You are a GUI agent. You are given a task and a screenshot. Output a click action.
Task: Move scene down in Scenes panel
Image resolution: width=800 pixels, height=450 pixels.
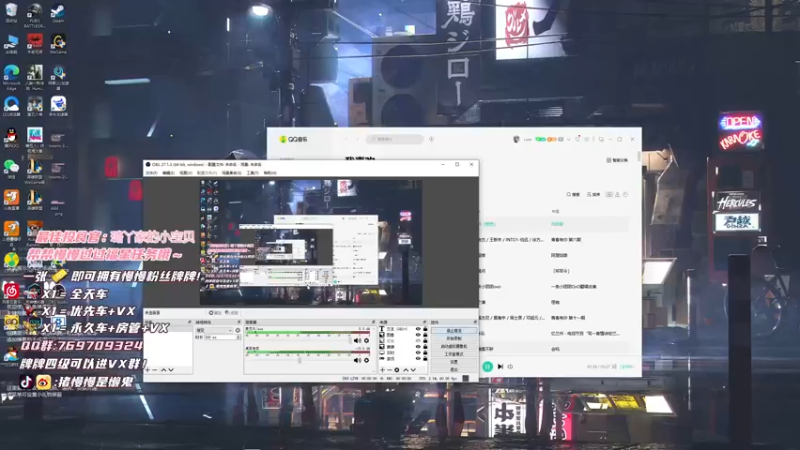pyautogui.click(x=171, y=370)
